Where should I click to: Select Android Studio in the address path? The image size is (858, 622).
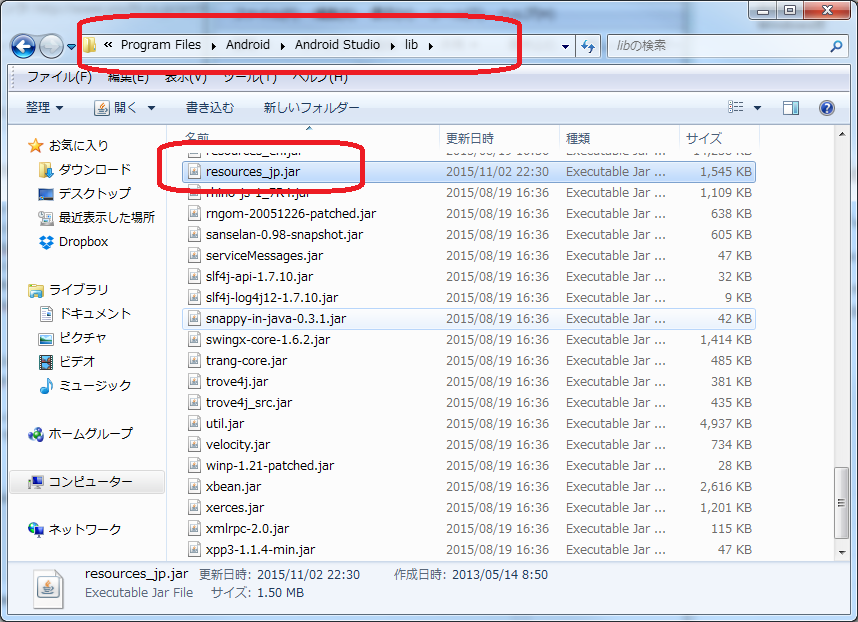point(337,45)
